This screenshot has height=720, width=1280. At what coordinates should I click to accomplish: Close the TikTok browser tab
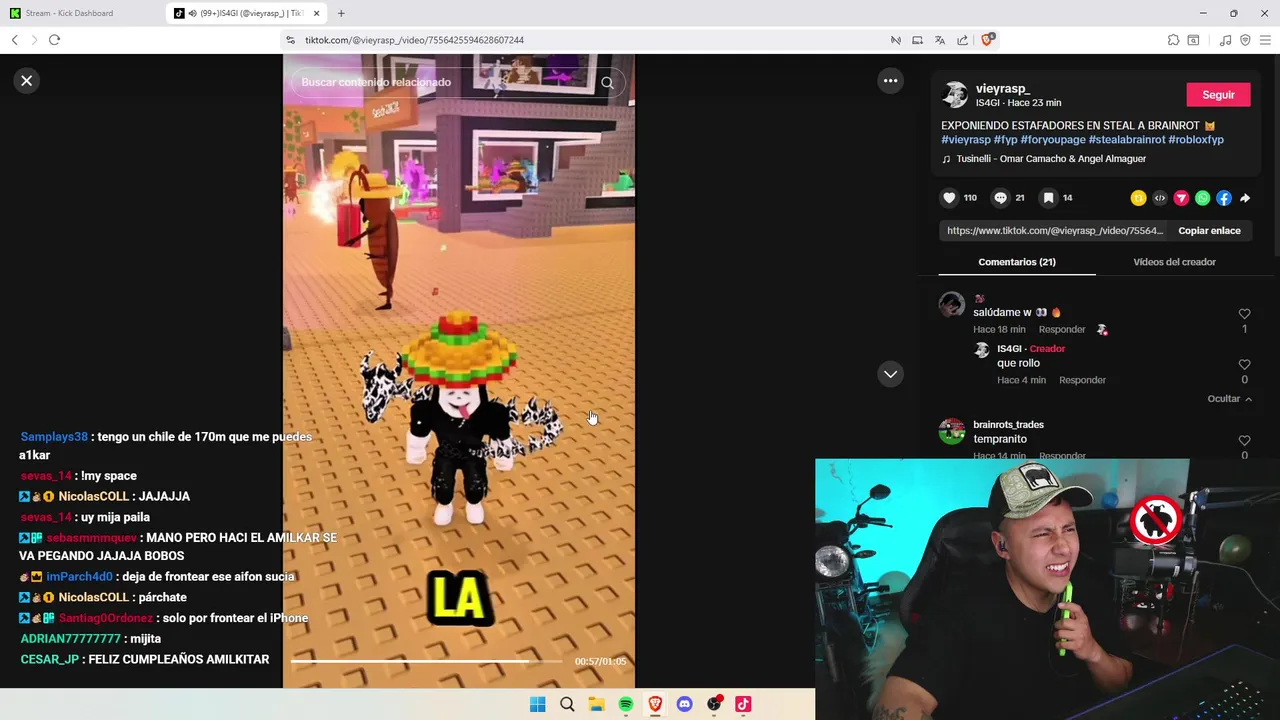click(317, 13)
